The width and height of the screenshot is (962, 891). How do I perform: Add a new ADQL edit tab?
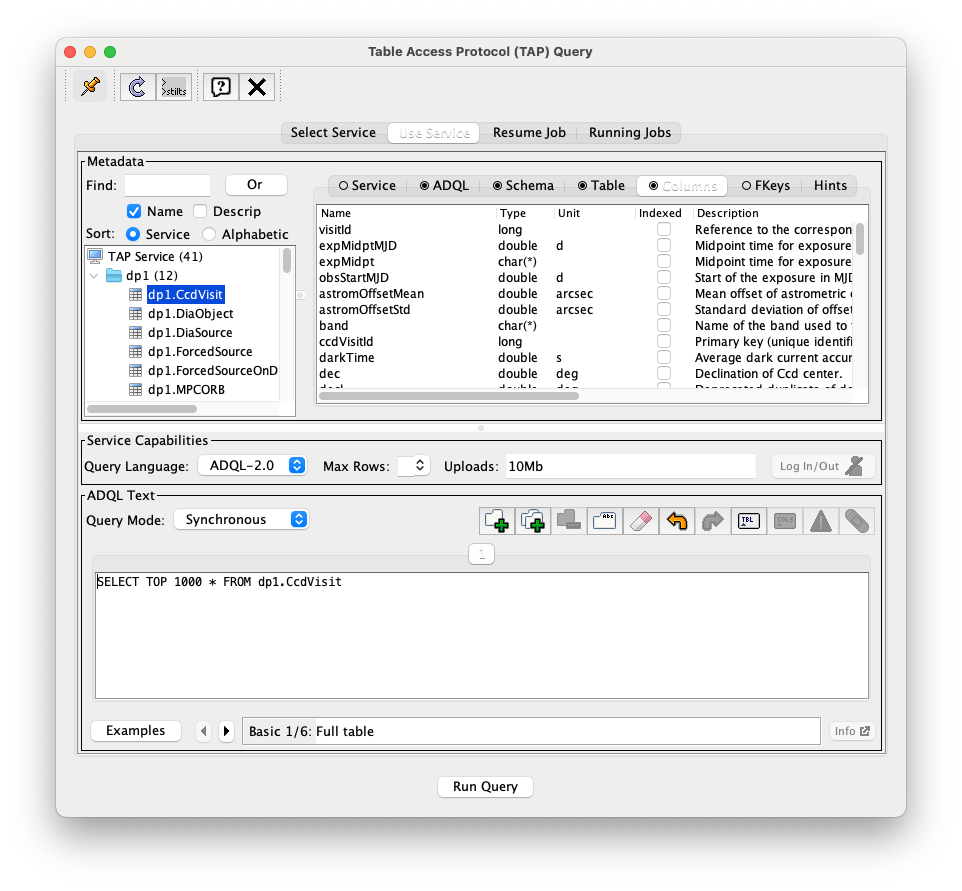[496, 520]
